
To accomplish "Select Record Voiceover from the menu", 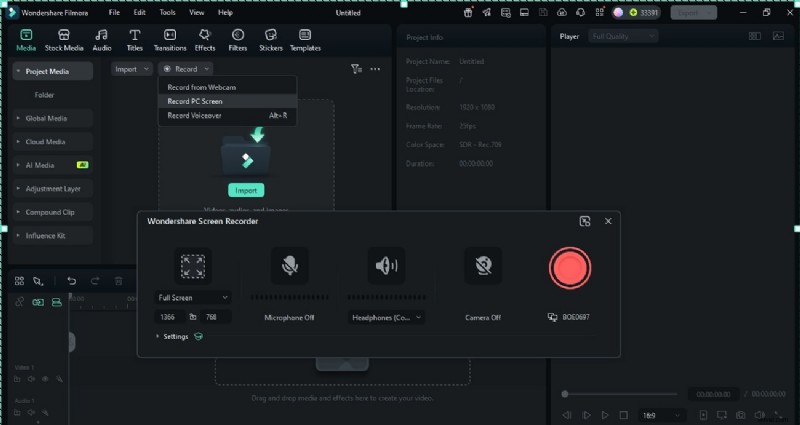I will pyautogui.click(x=195, y=115).
